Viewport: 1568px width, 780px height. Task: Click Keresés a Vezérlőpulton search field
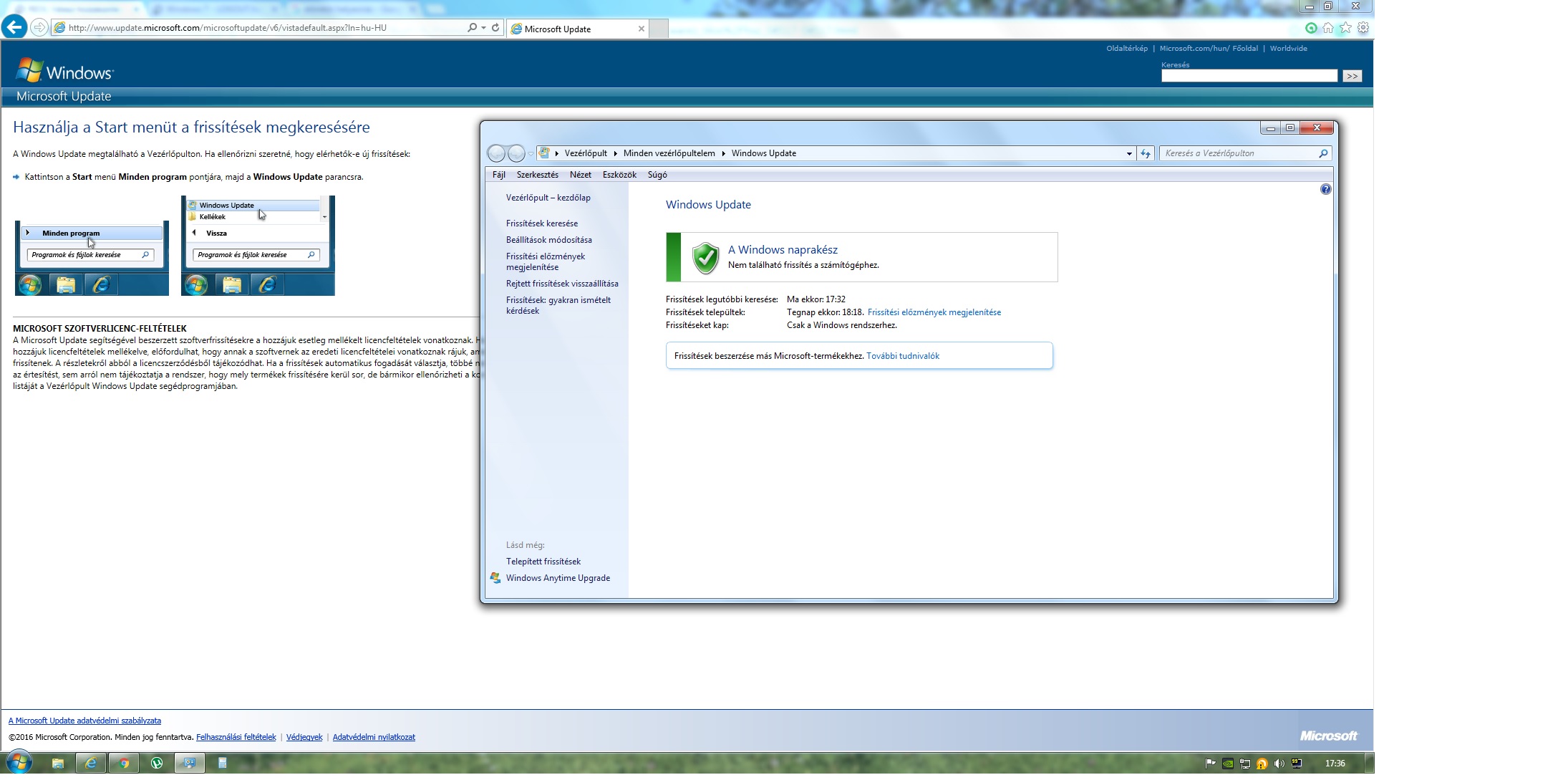click(x=1239, y=153)
